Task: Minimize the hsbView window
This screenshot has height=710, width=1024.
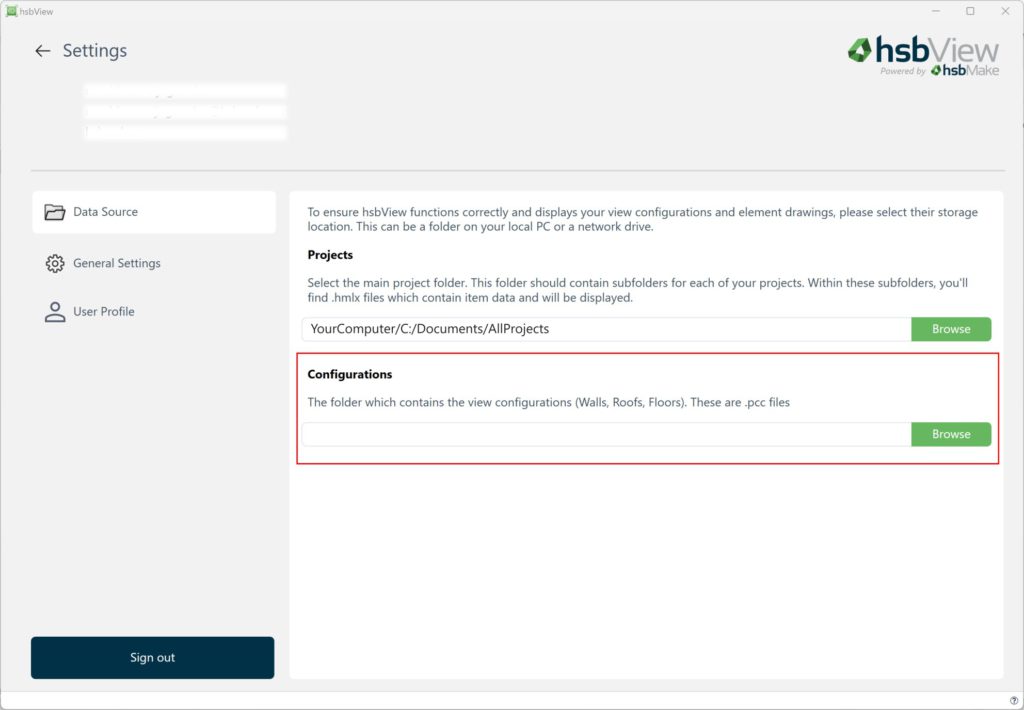Action: click(935, 11)
